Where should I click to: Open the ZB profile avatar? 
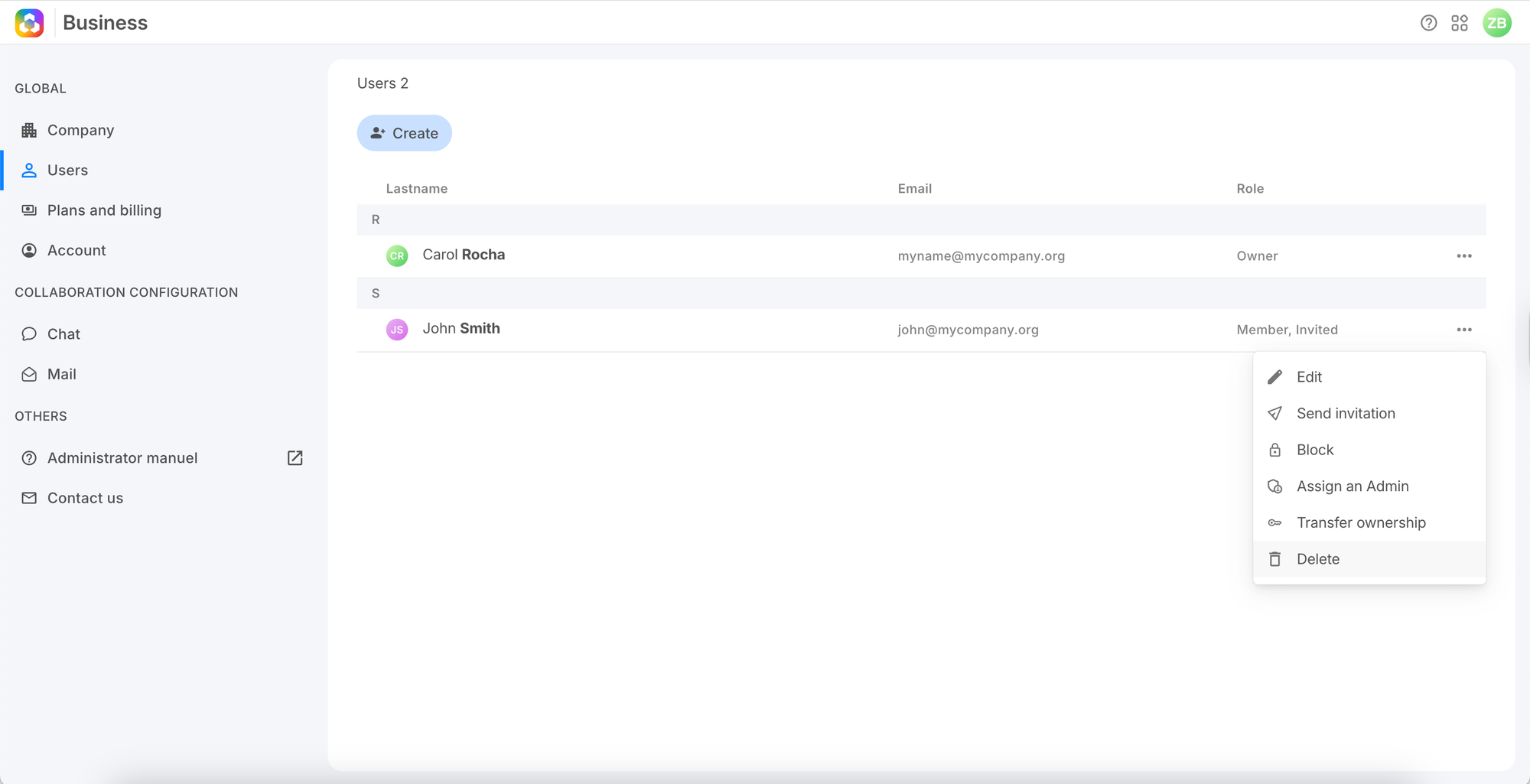click(1497, 23)
